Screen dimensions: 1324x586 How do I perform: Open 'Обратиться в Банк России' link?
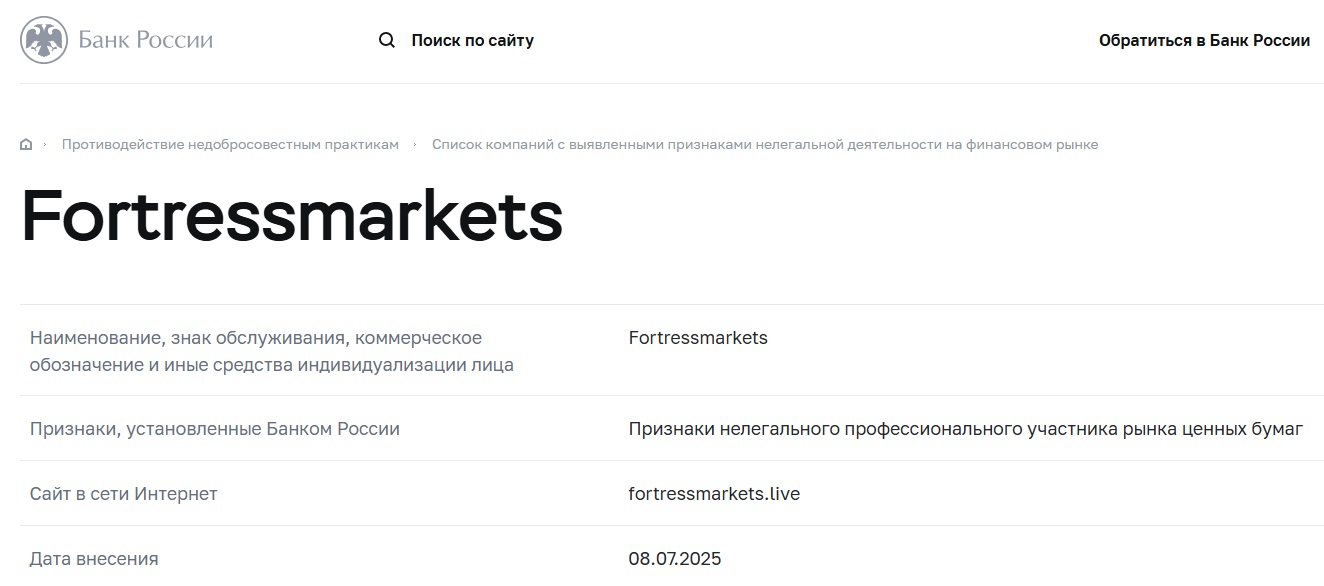pyautogui.click(x=1204, y=41)
